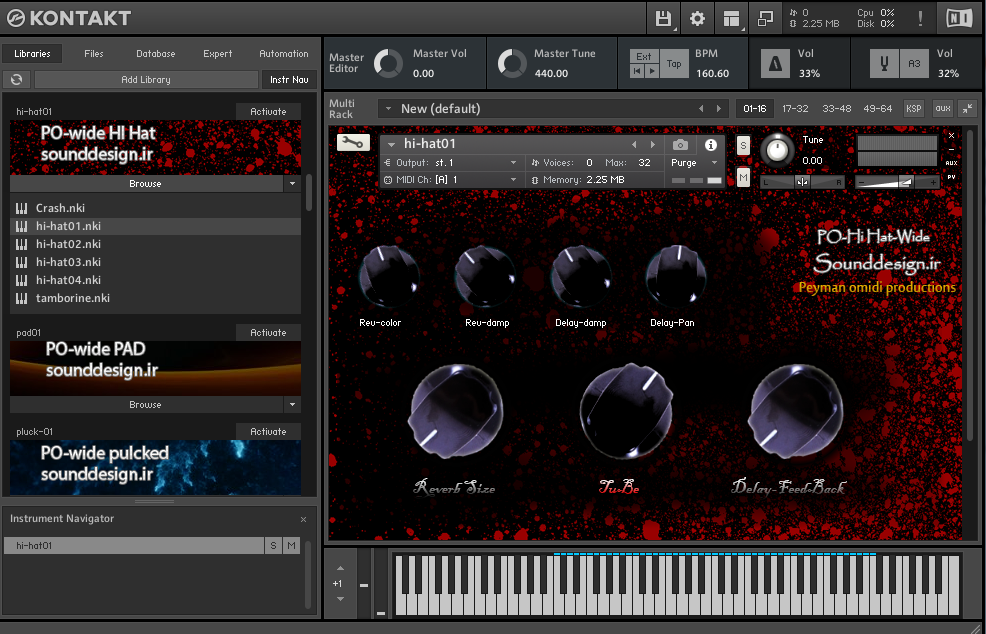Click the pan center icon on instrument header
This screenshot has width=986, height=634.
(802, 182)
